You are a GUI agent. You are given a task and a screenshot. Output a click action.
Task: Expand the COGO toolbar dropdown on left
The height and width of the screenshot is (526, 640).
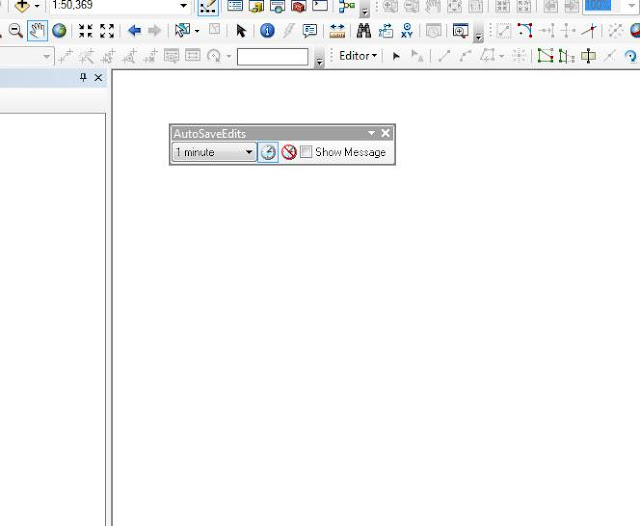[x=47, y=56]
